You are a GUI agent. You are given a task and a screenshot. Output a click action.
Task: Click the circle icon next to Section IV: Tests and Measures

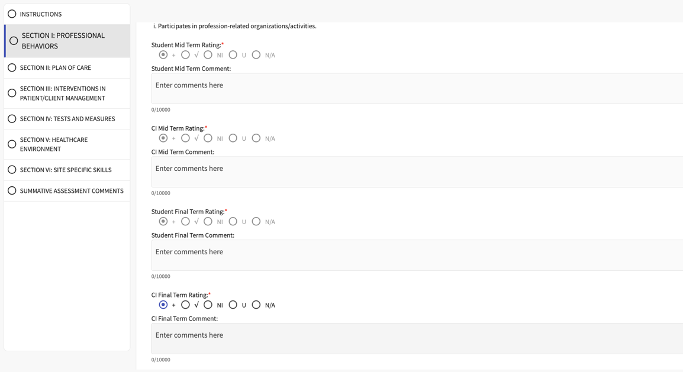click(x=12, y=119)
